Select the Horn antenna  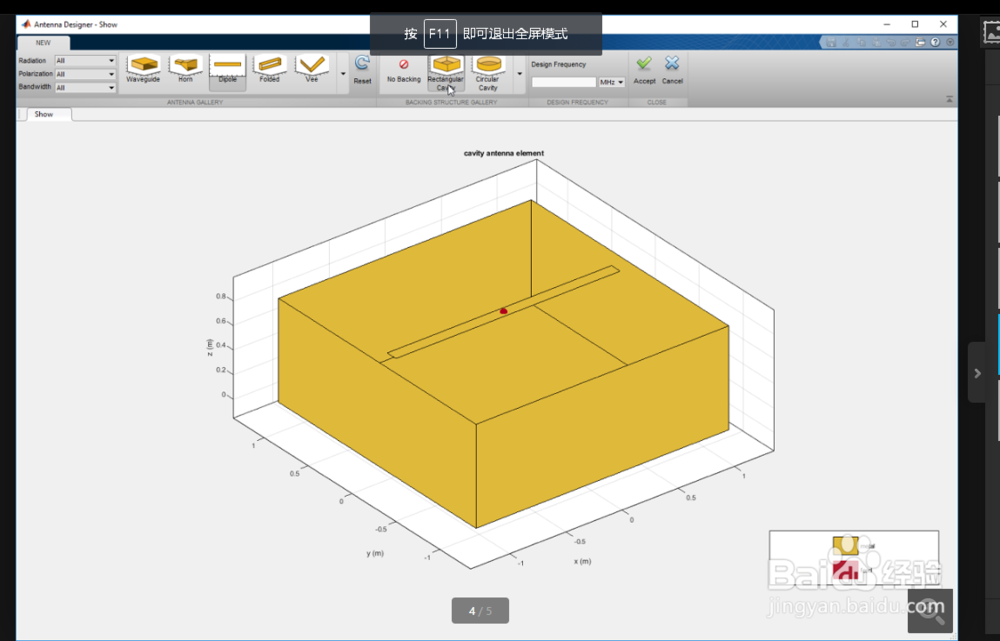pyautogui.click(x=186, y=69)
